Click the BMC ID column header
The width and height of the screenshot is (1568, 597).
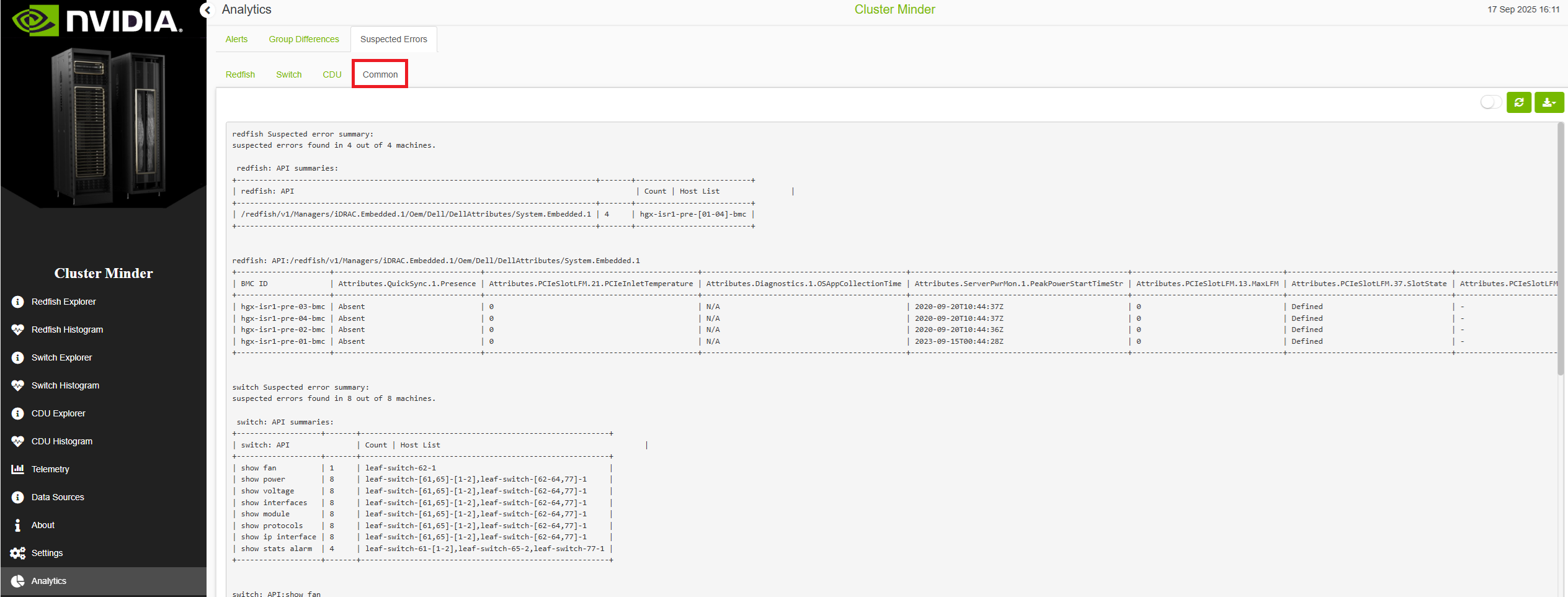(x=254, y=284)
